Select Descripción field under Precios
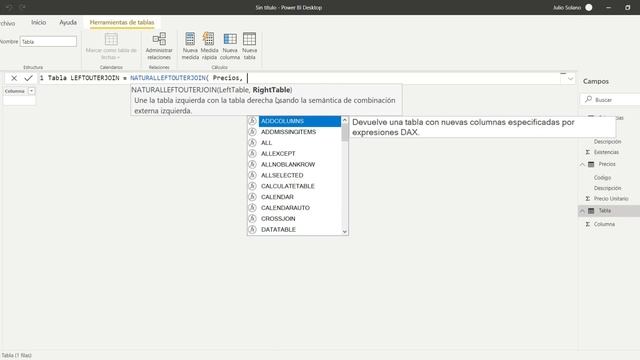 click(x=607, y=188)
